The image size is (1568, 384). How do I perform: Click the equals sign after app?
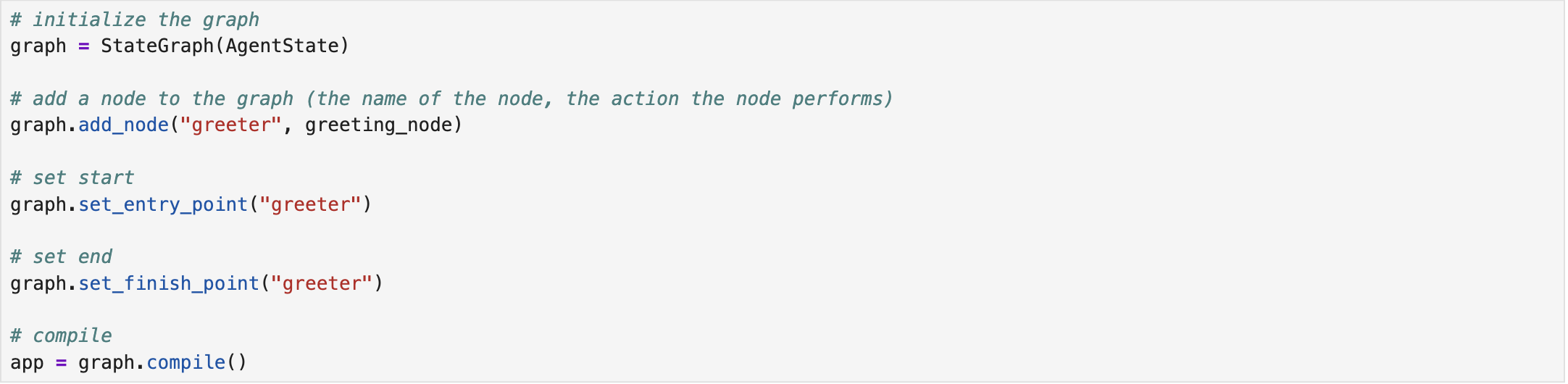click(61, 362)
